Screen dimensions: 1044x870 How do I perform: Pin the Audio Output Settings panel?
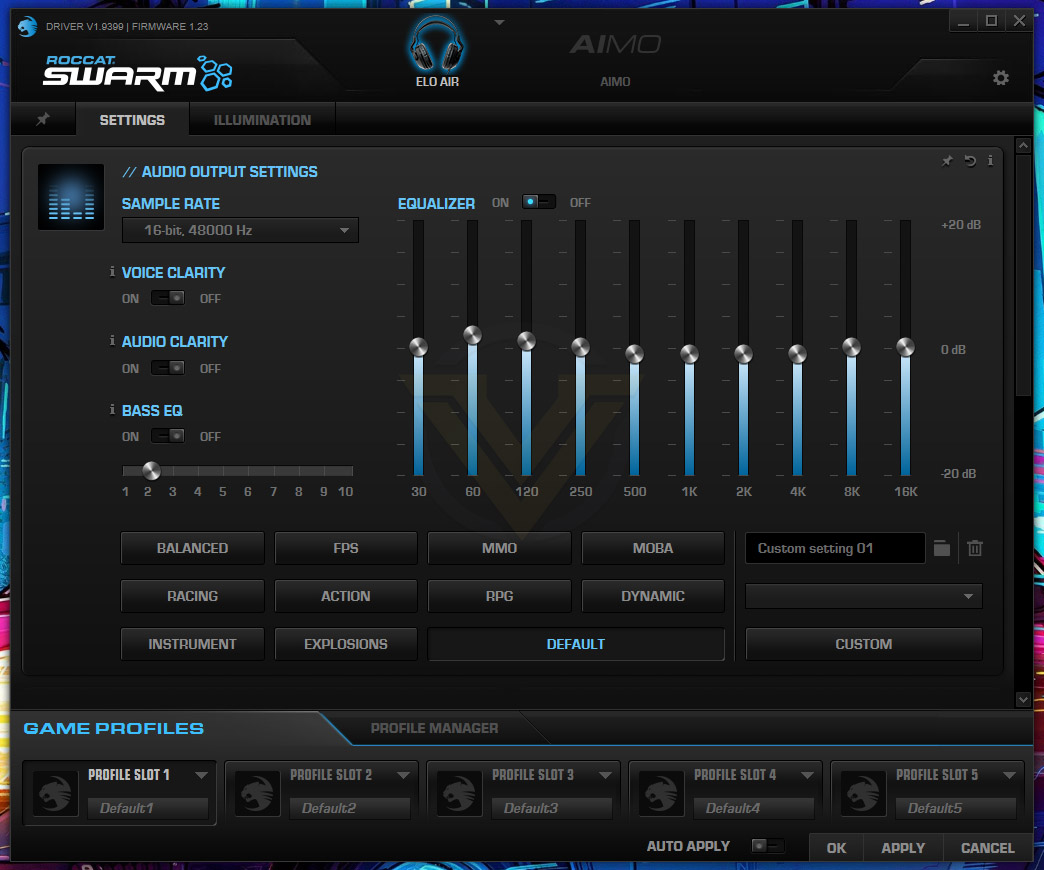coord(947,160)
